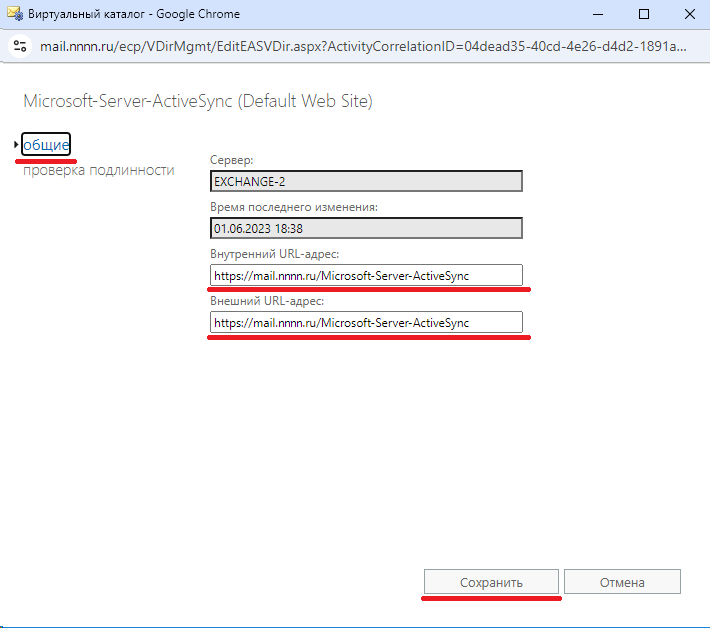This screenshot has width=710, height=628.
Task: Close the Виртуальный каталог window
Action: coord(690,14)
